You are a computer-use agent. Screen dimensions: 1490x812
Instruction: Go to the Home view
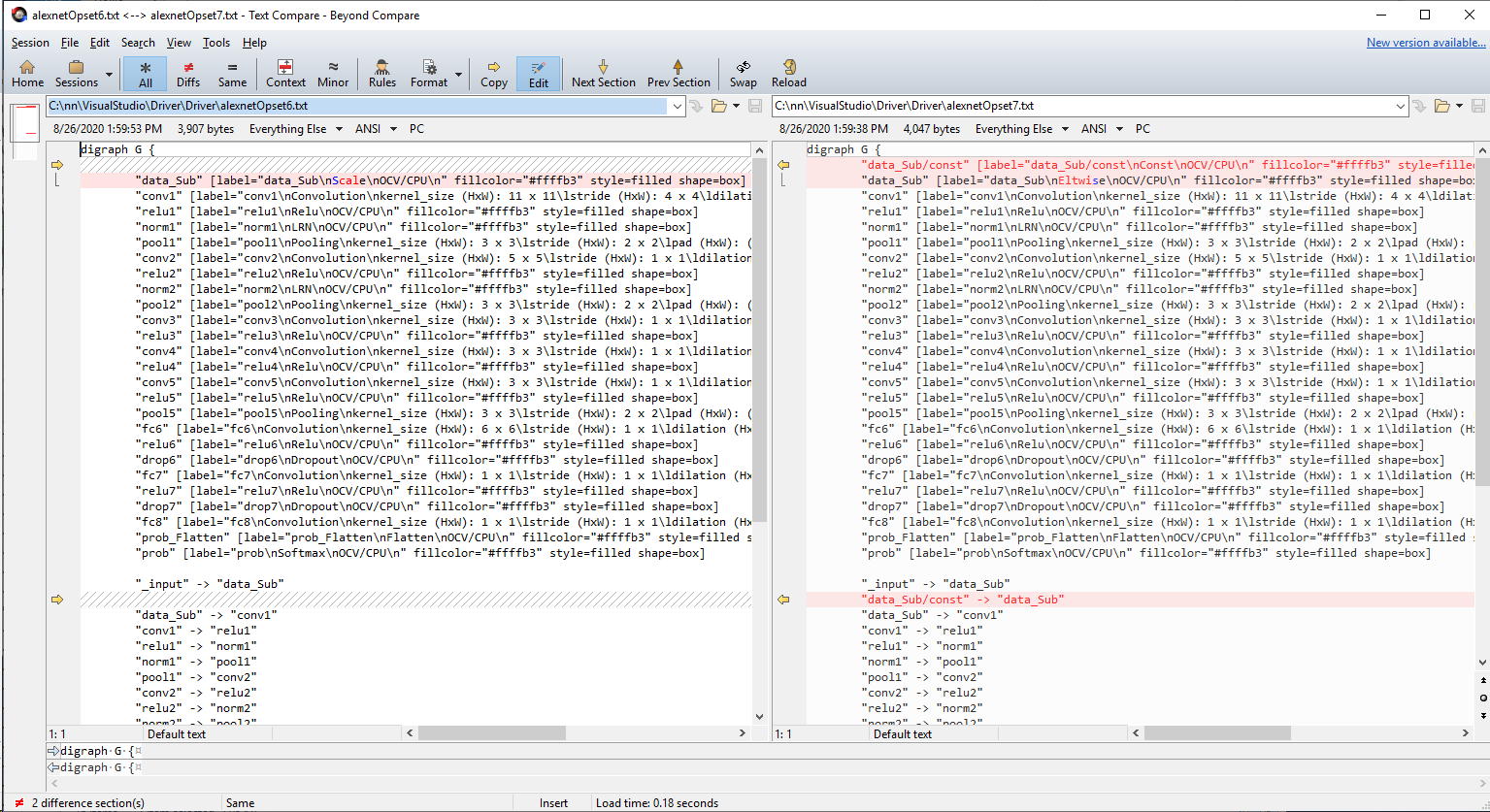(27, 73)
